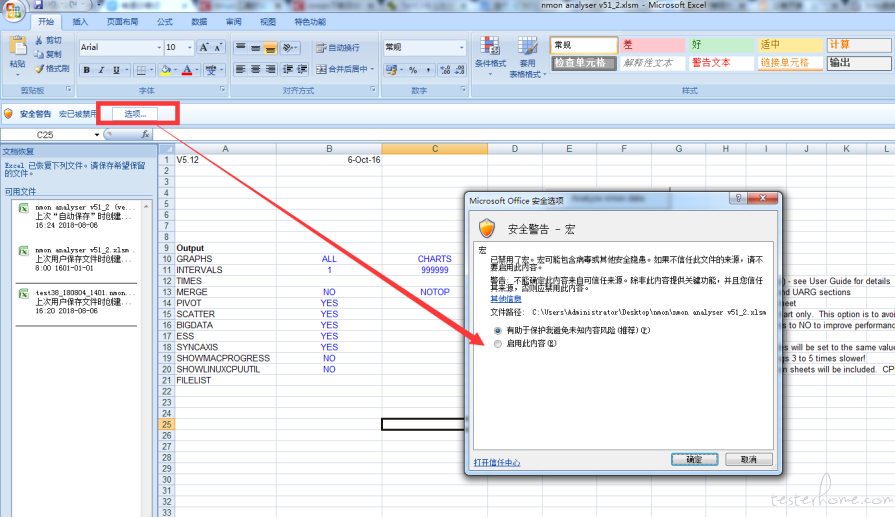The width and height of the screenshot is (895, 518).
Task: Click the fx Insert Function icon
Action: point(146,134)
